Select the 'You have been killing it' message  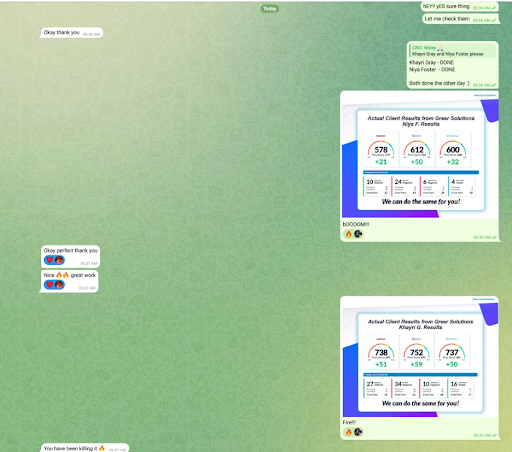[85, 448]
